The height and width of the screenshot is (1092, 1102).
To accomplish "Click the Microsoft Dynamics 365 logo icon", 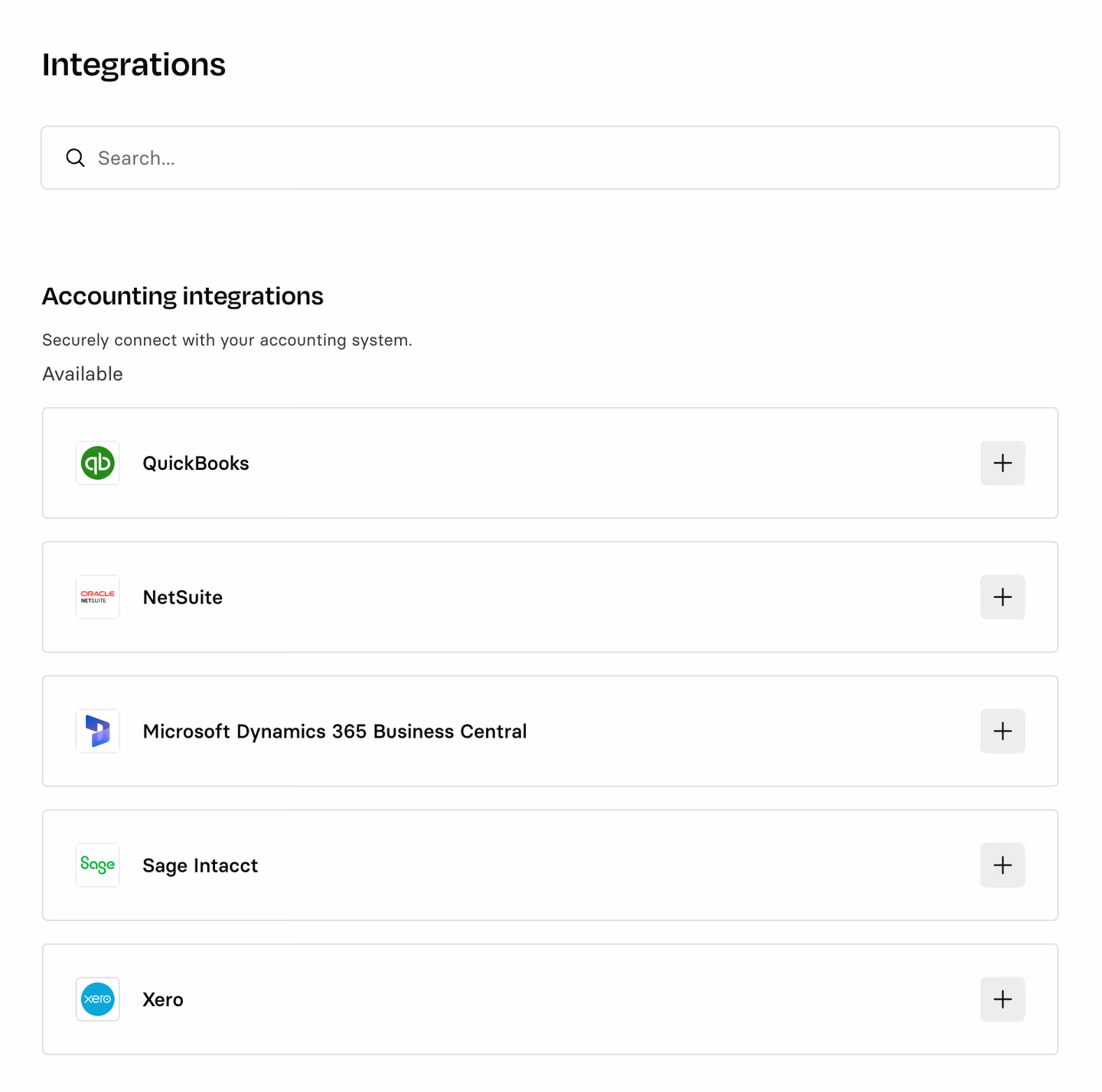I will click(x=98, y=731).
